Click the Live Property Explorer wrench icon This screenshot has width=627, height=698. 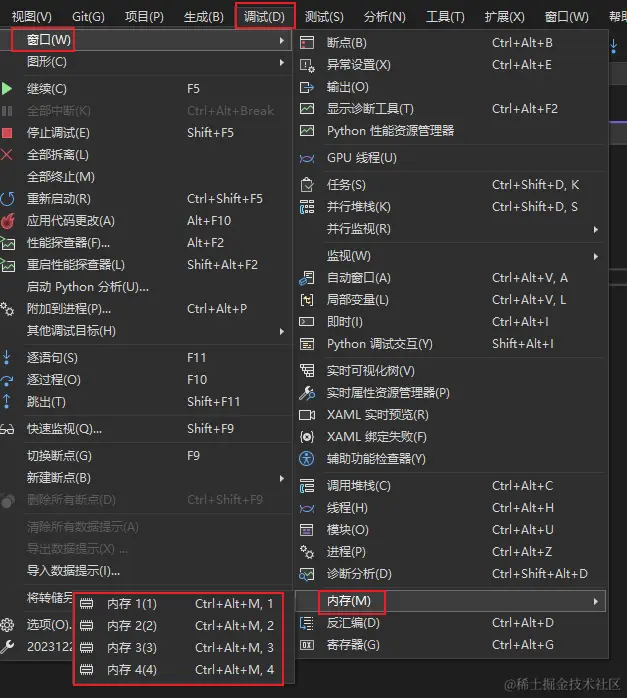point(307,393)
